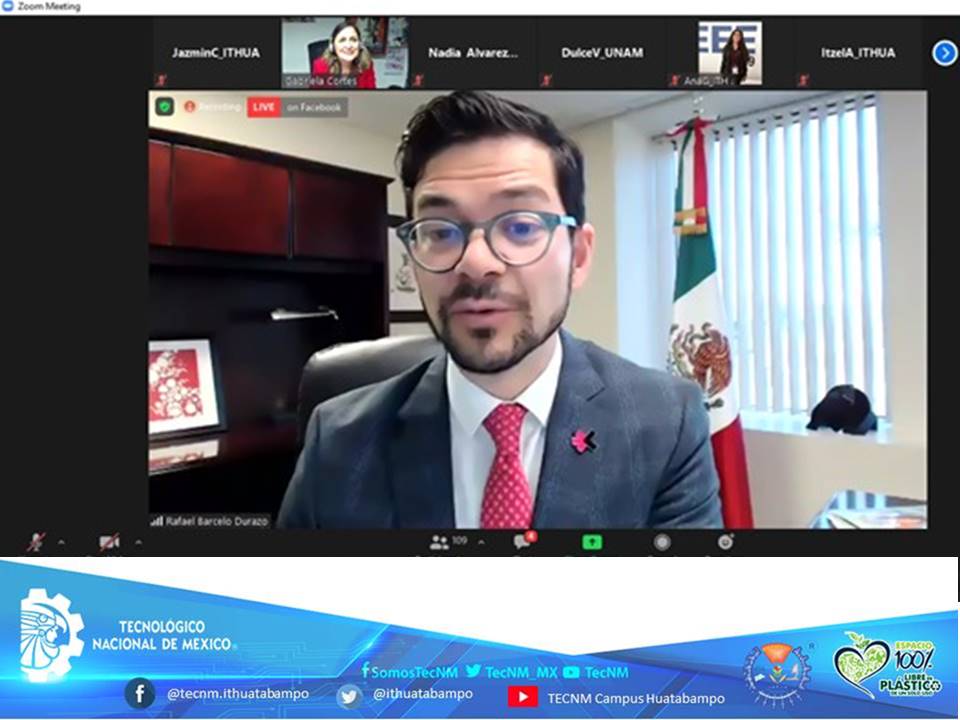The width and height of the screenshot is (960, 720).
Task: Select ItzelA_ITHUA participant tile
Action: (x=858, y=53)
